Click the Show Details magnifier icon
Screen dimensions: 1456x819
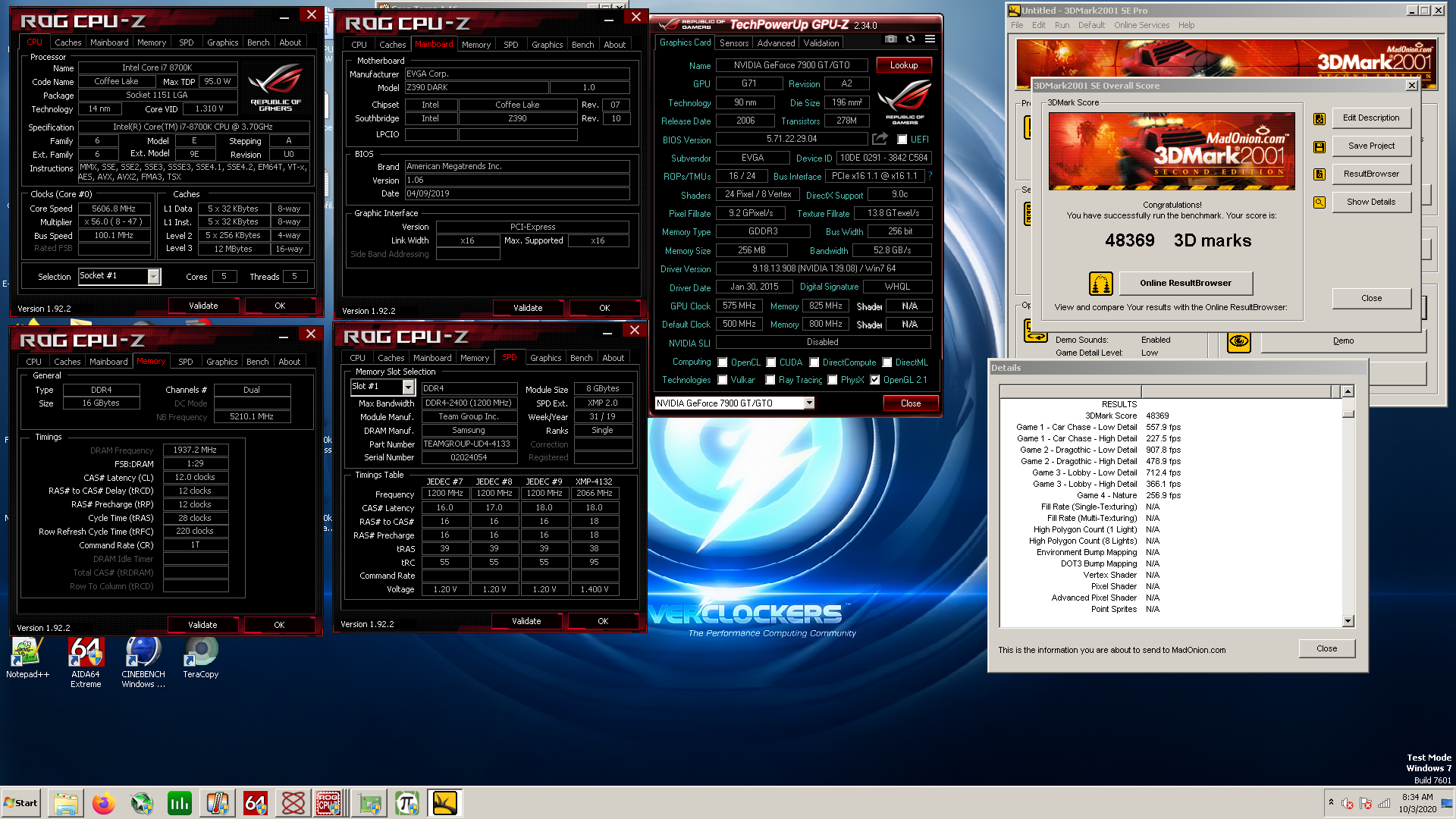pos(1319,202)
